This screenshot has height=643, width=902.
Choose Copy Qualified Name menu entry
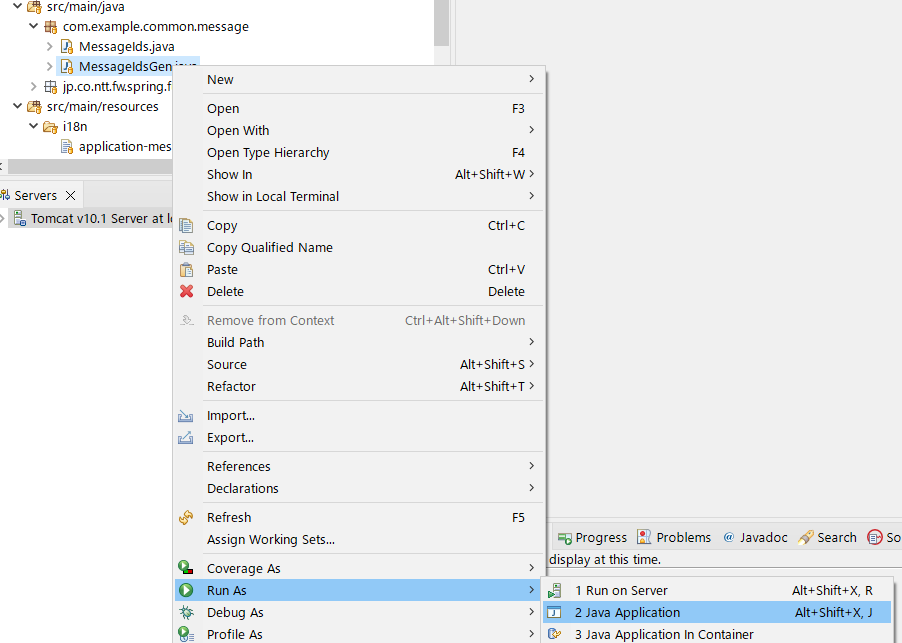pyautogui.click(x=270, y=248)
